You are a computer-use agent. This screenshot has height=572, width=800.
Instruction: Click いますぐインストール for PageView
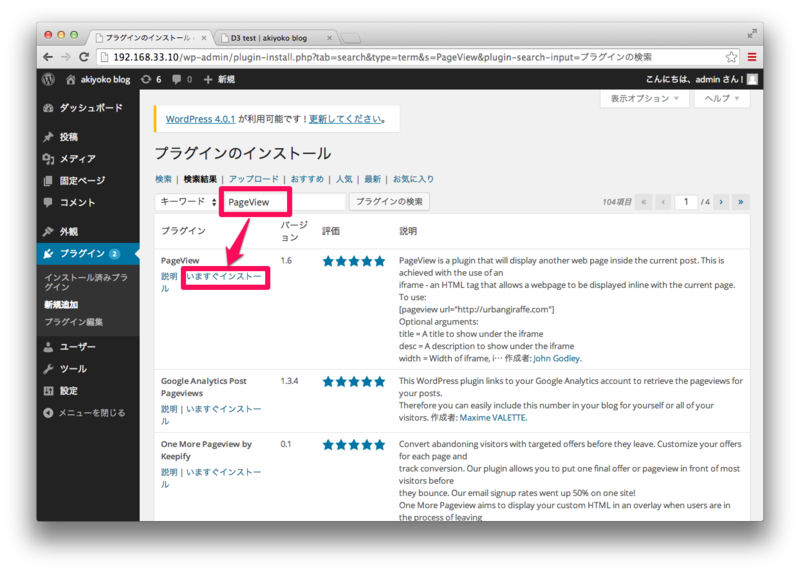point(223,277)
